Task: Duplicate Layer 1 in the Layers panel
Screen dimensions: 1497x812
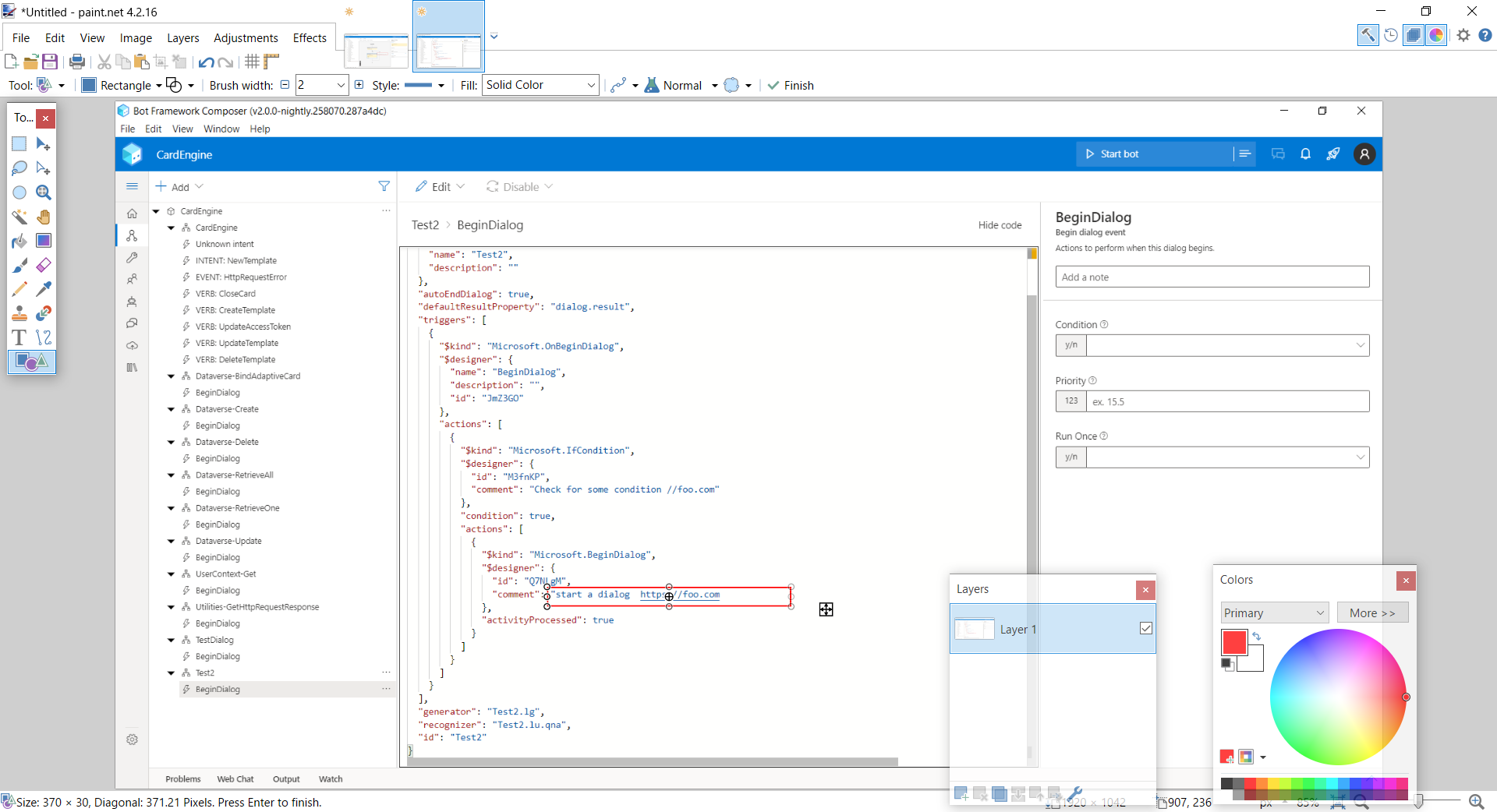Action: pos(1000,794)
